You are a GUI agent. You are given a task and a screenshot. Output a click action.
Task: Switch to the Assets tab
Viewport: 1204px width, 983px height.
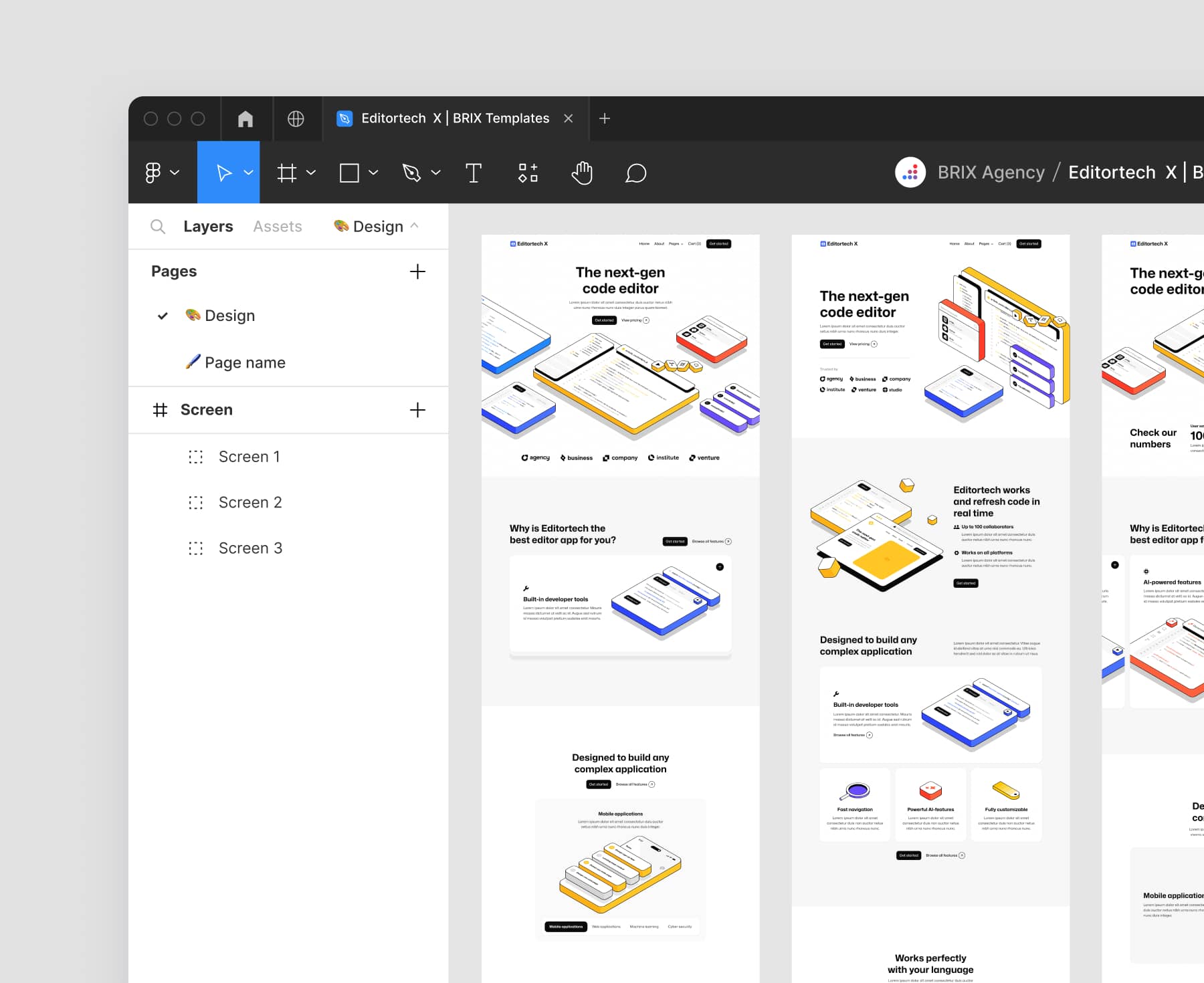click(x=277, y=226)
